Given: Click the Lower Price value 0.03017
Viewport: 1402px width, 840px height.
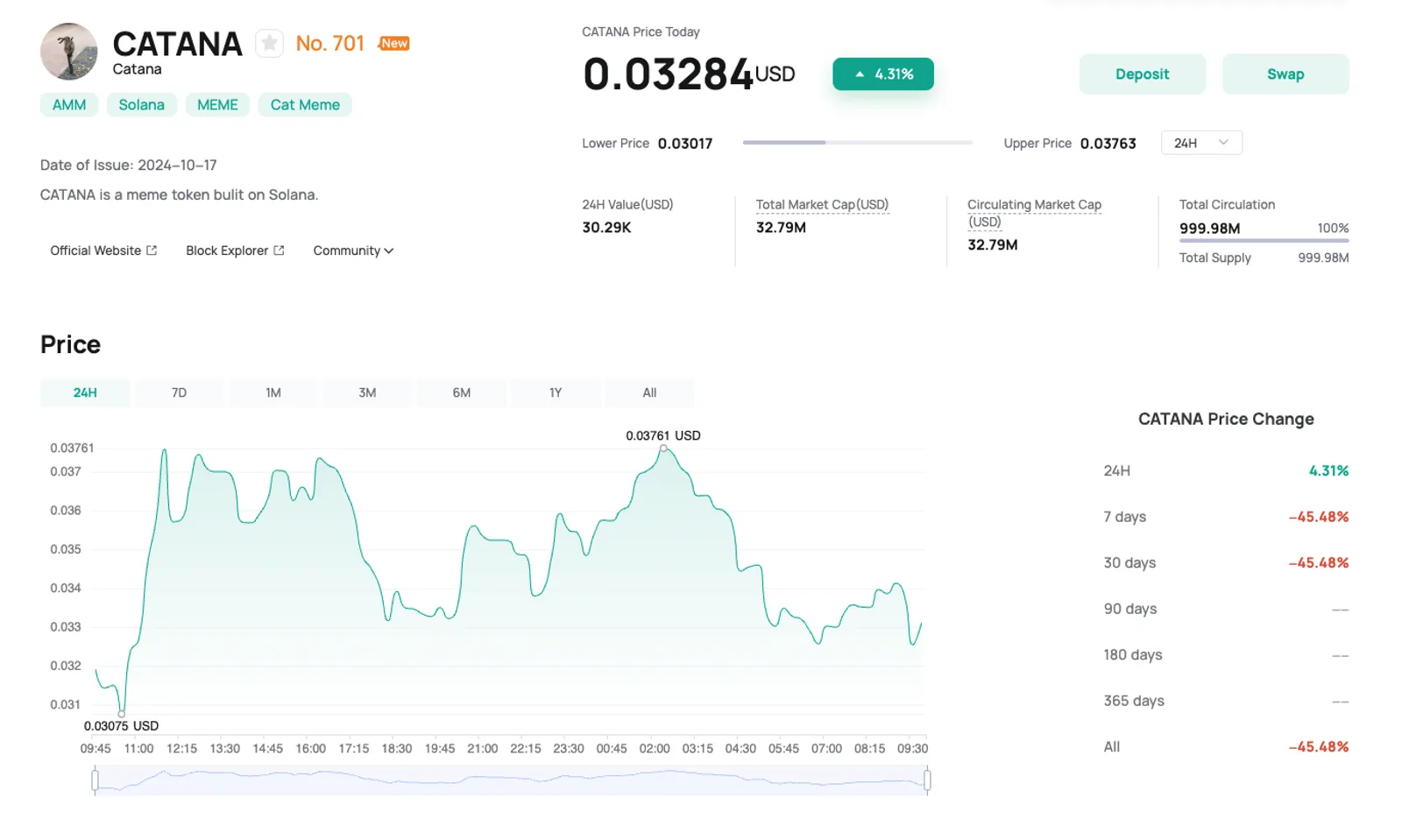Looking at the screenshot, I should click(x=685, y=144).
